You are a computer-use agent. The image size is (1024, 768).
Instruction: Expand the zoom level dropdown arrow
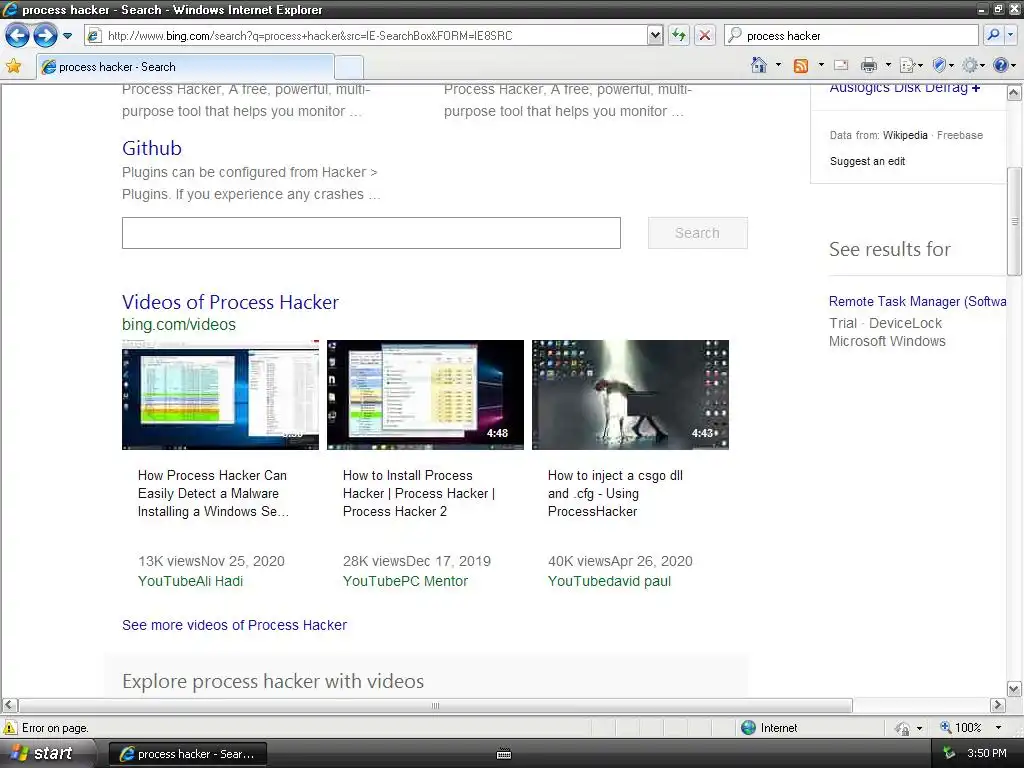pyautogui.click(x=998, y=728)
